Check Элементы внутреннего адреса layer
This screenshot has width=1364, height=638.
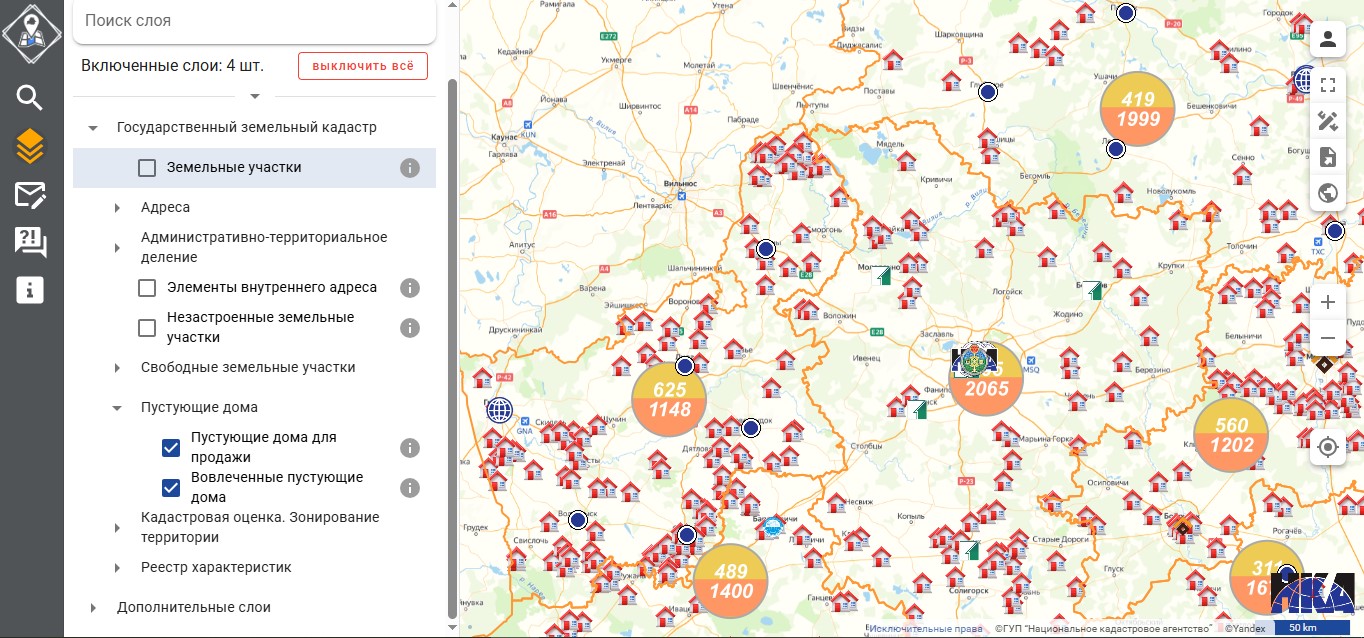(147, 288)
